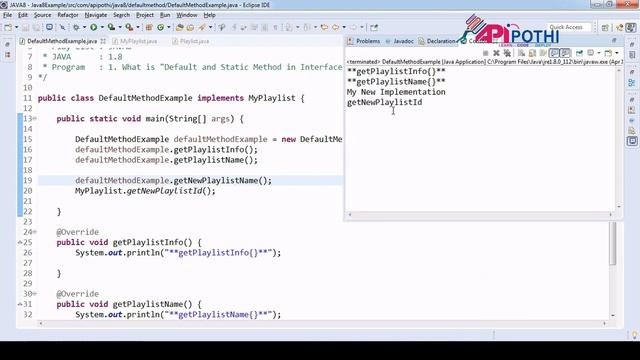Expand the Open Console dropdown arrow

tap(617, 53)
